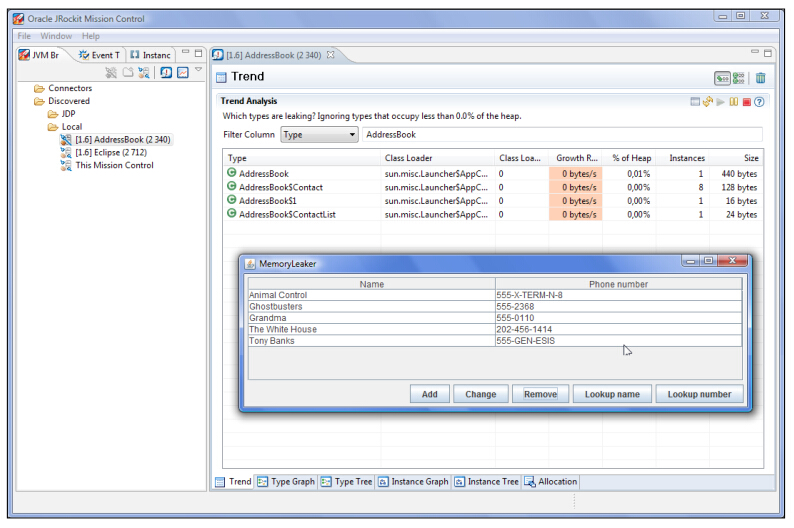Select [1.6] Eclipse (2 712) in JVM tree
Viewport: 794px width, 528px height.
coord(104,152)
